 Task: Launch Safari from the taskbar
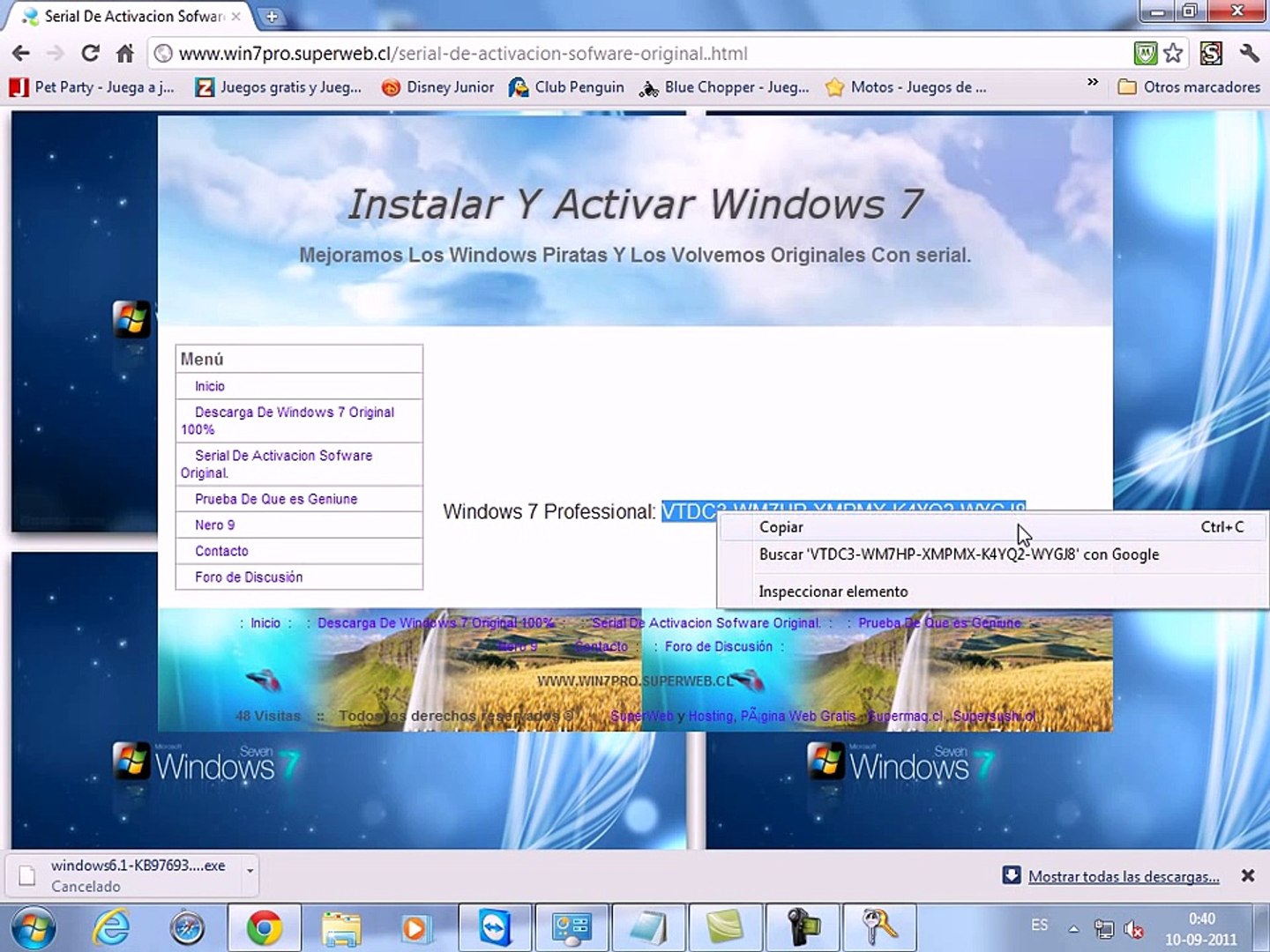(x=187, y=928)
